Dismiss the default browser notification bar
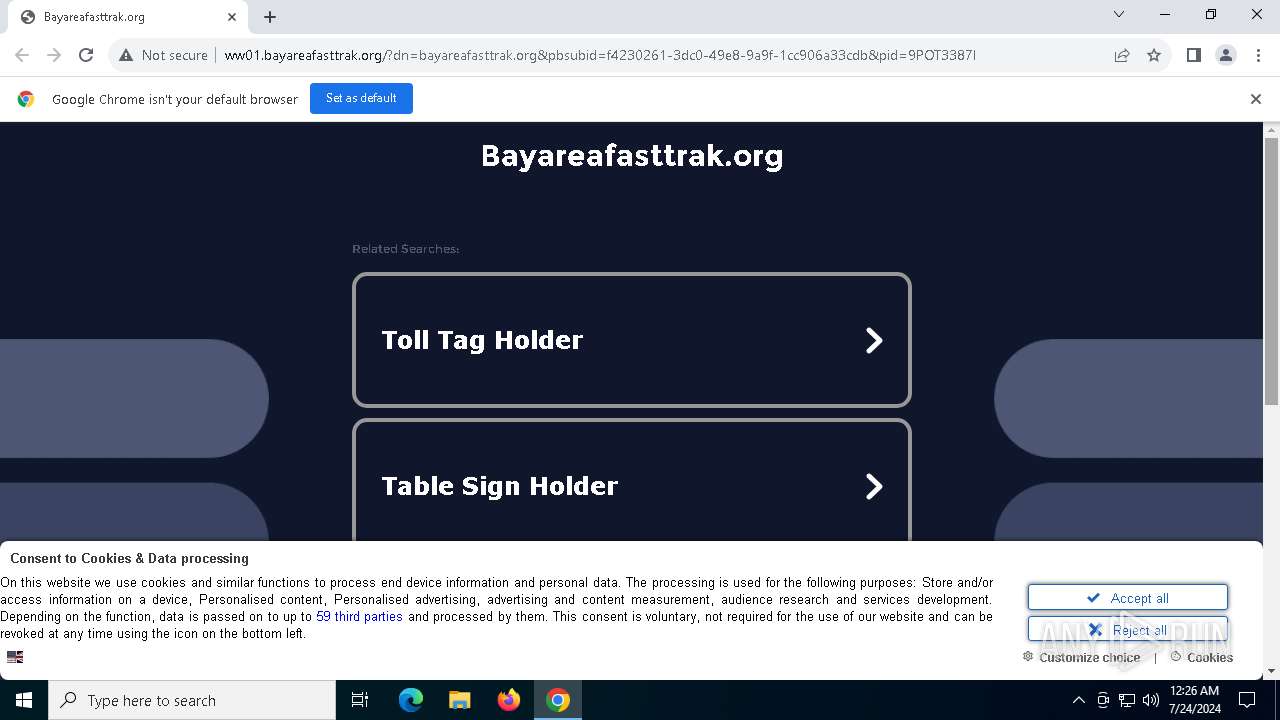 click(1255, 99)
